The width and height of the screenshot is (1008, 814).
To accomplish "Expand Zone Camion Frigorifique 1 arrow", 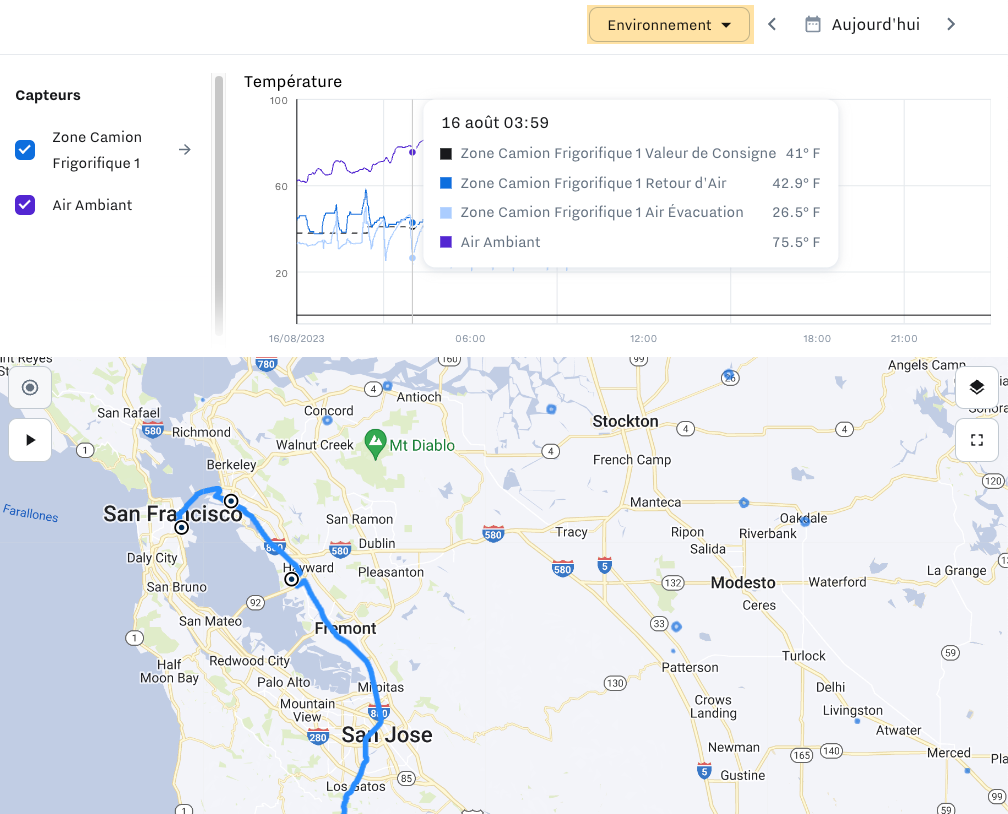I will pyautogui.click(x=184, y=150).
